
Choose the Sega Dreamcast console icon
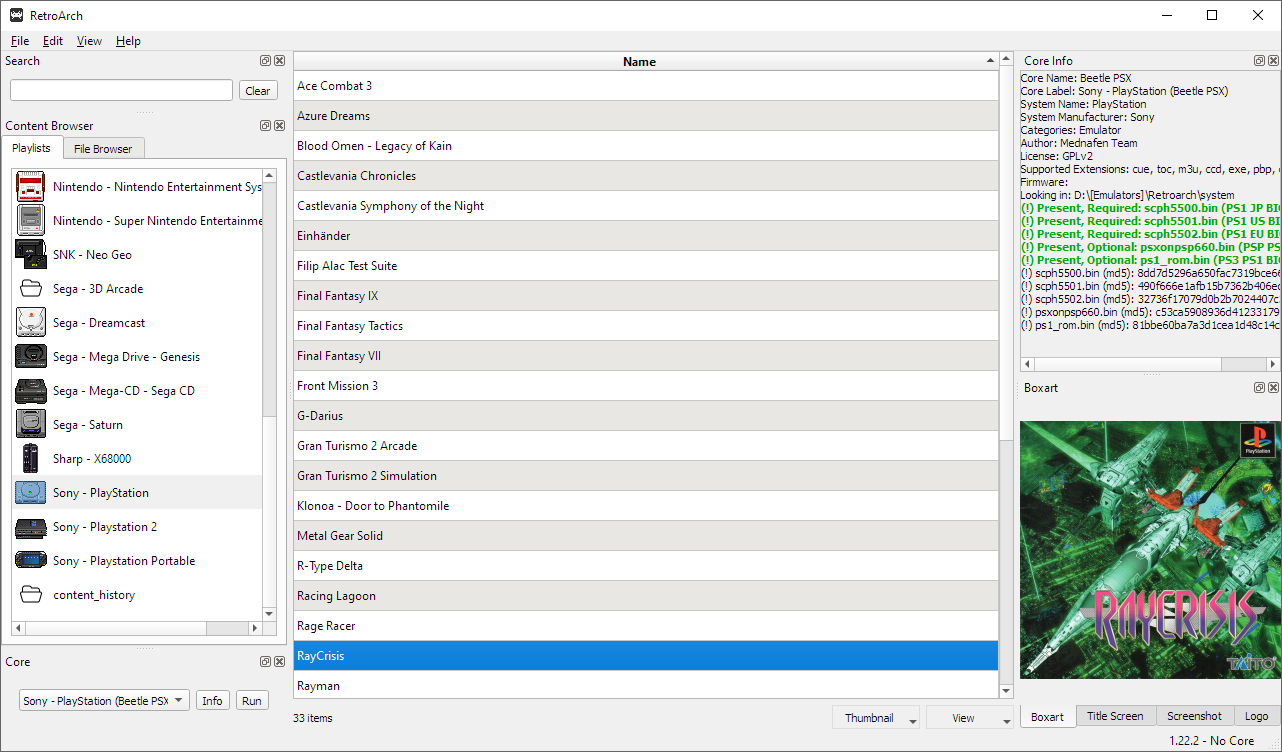click(x=31, y=323)
